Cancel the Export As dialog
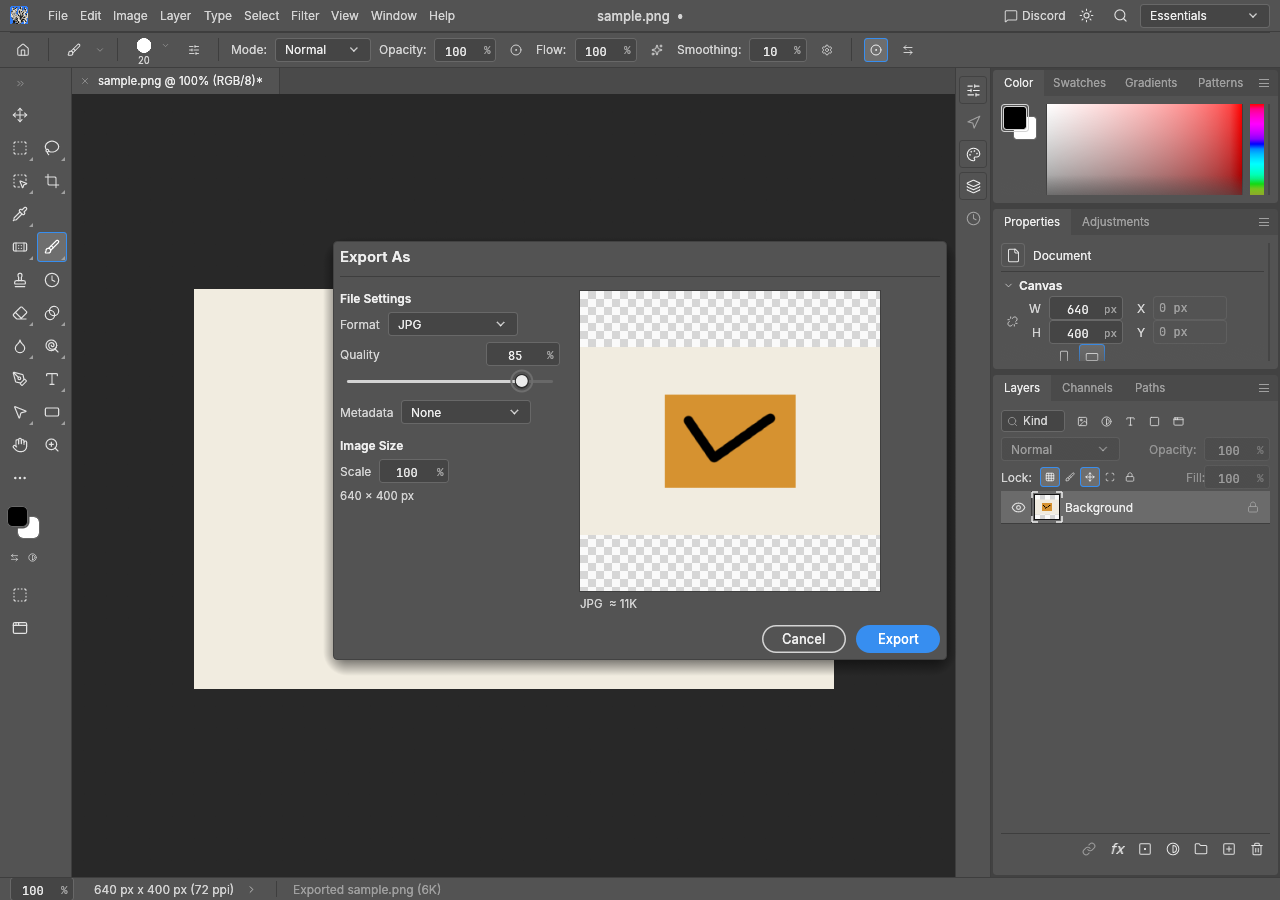The image size is (1280, 900). pos(804,639)
